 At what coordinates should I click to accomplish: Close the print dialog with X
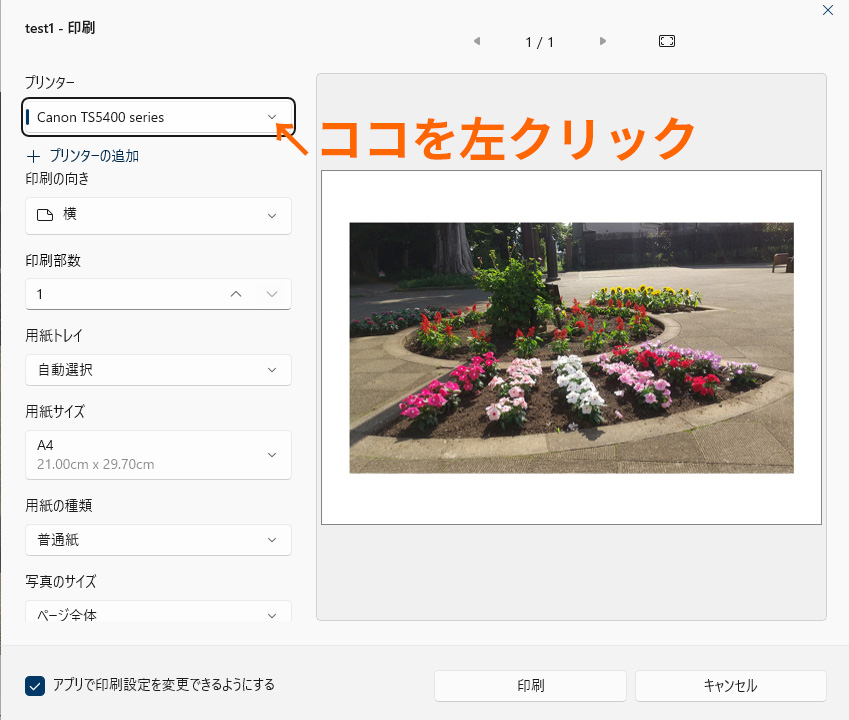pyautogui.click(x=827, y=10)
